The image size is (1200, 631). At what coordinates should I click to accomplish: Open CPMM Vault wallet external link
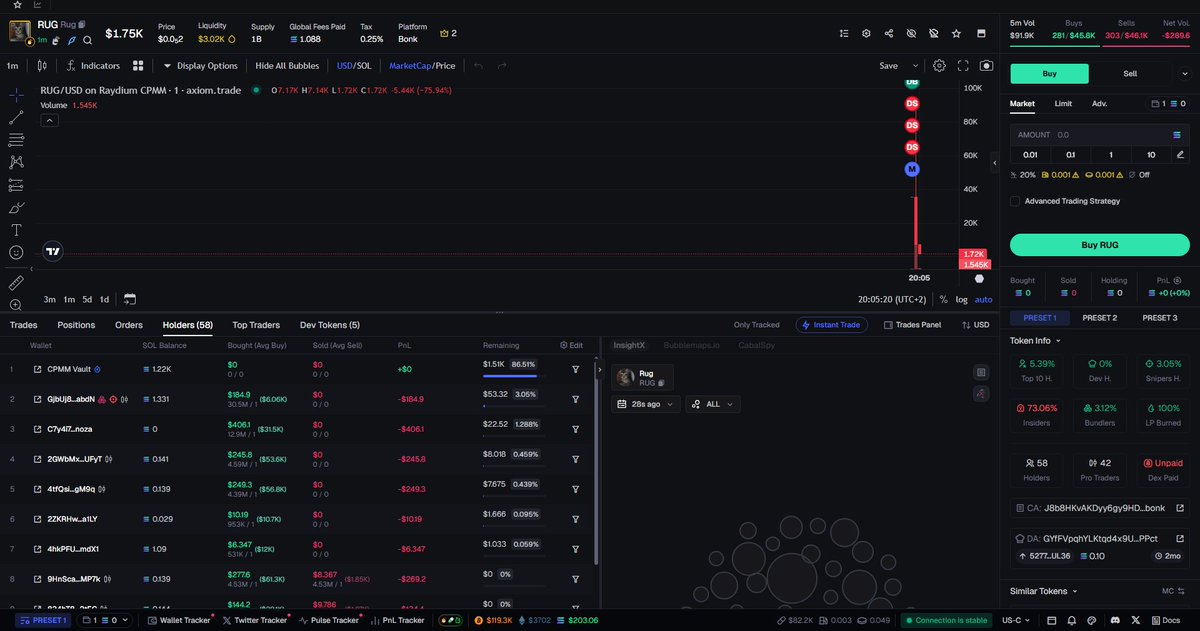pos(38,369)
